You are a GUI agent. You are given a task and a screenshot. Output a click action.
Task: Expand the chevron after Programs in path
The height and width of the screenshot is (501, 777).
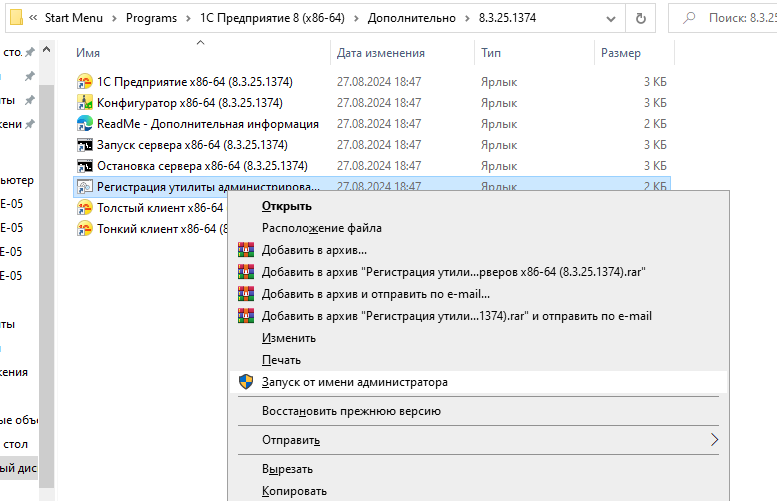[188, 18]
